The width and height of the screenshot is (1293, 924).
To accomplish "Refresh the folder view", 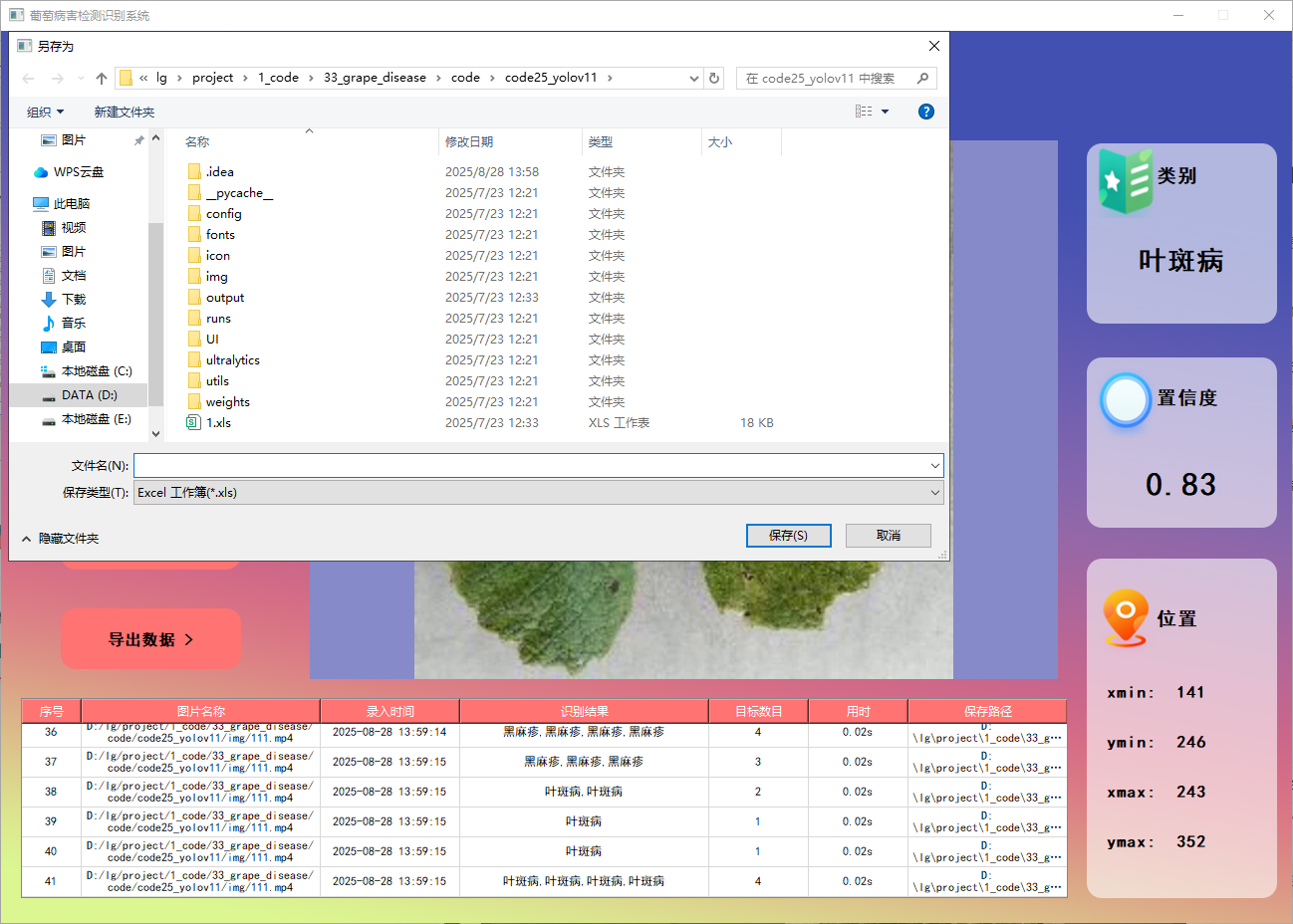I will click(714, 78).
